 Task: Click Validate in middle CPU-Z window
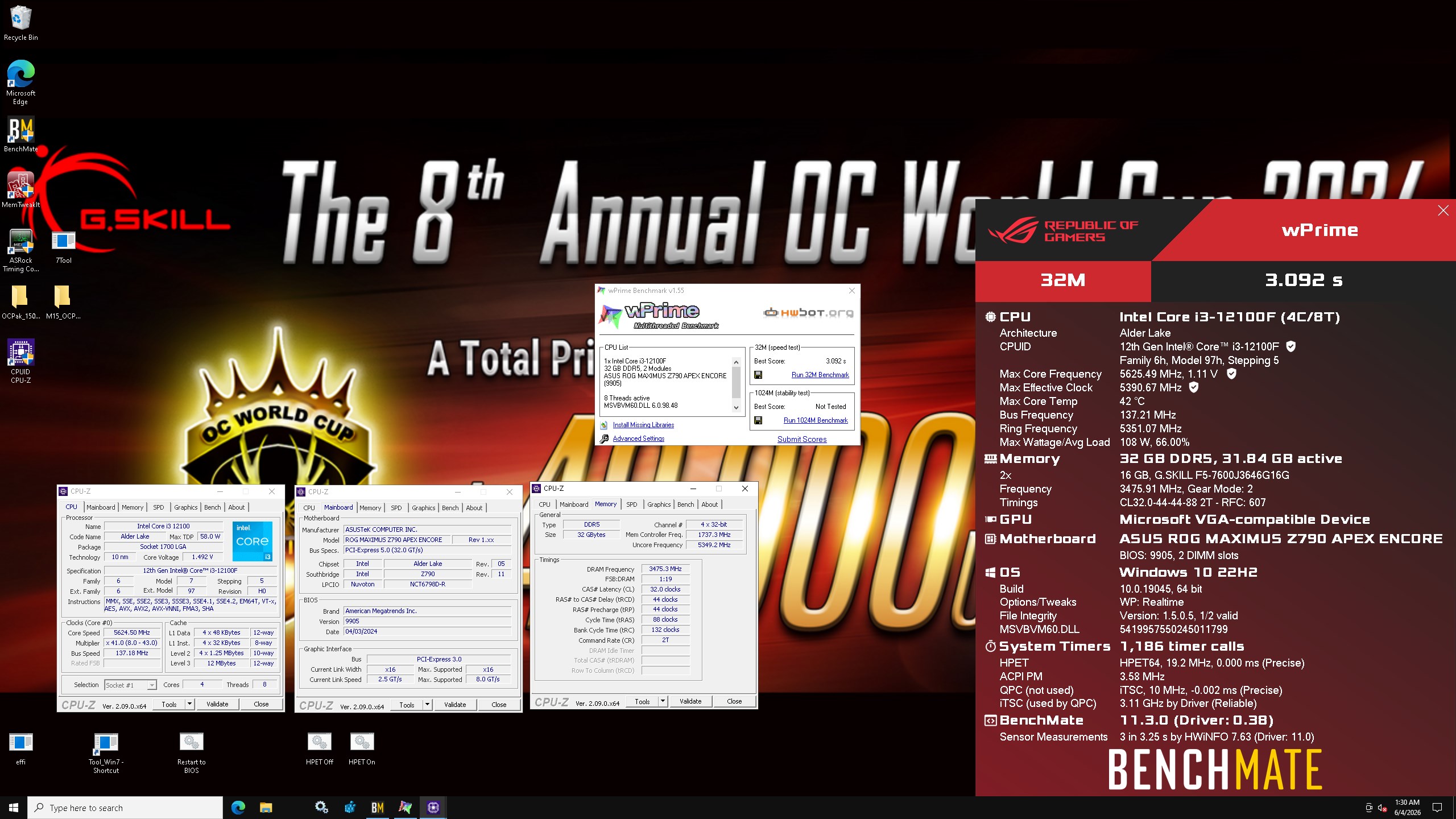click(x=455, y=705)
